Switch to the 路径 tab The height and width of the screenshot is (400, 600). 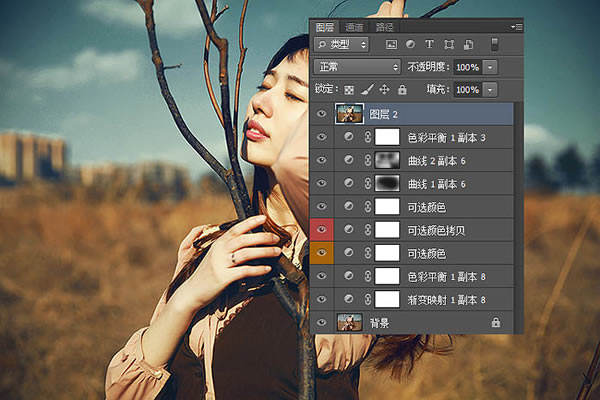(x=385, y=27)
